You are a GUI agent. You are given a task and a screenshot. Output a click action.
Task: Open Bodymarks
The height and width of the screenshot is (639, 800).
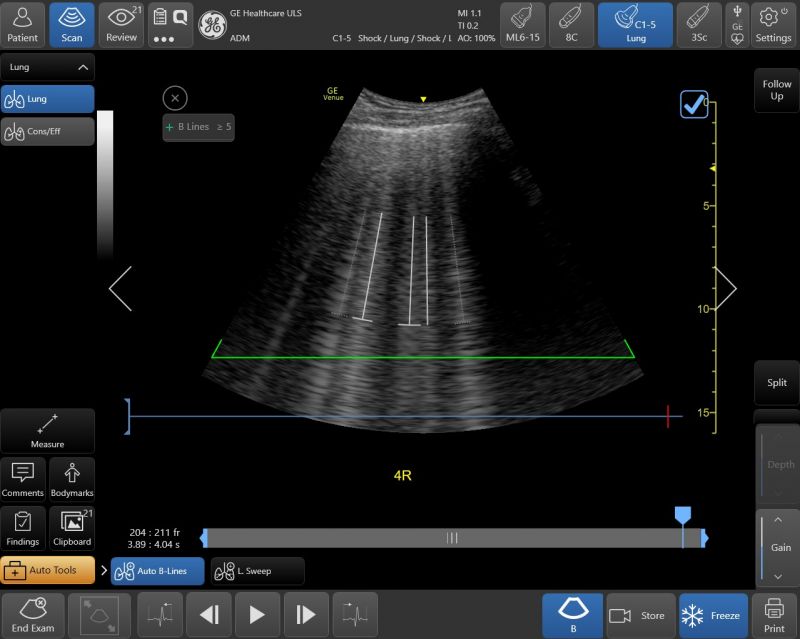72,479
